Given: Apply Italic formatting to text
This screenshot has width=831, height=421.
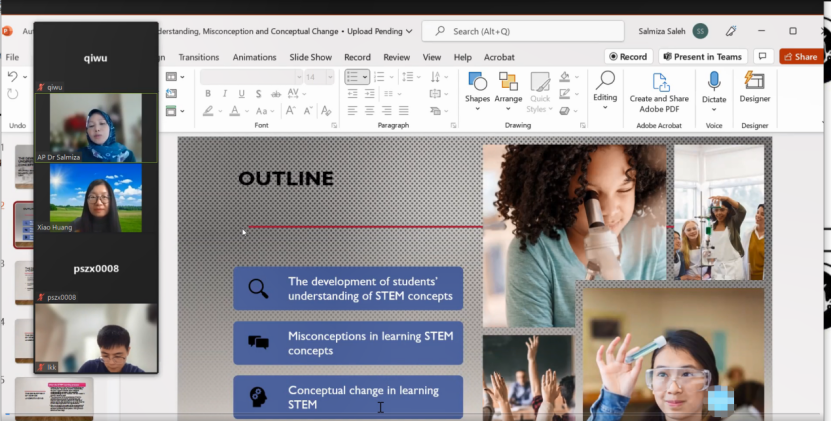Looking at the screenshot, I should click(223, 93).
